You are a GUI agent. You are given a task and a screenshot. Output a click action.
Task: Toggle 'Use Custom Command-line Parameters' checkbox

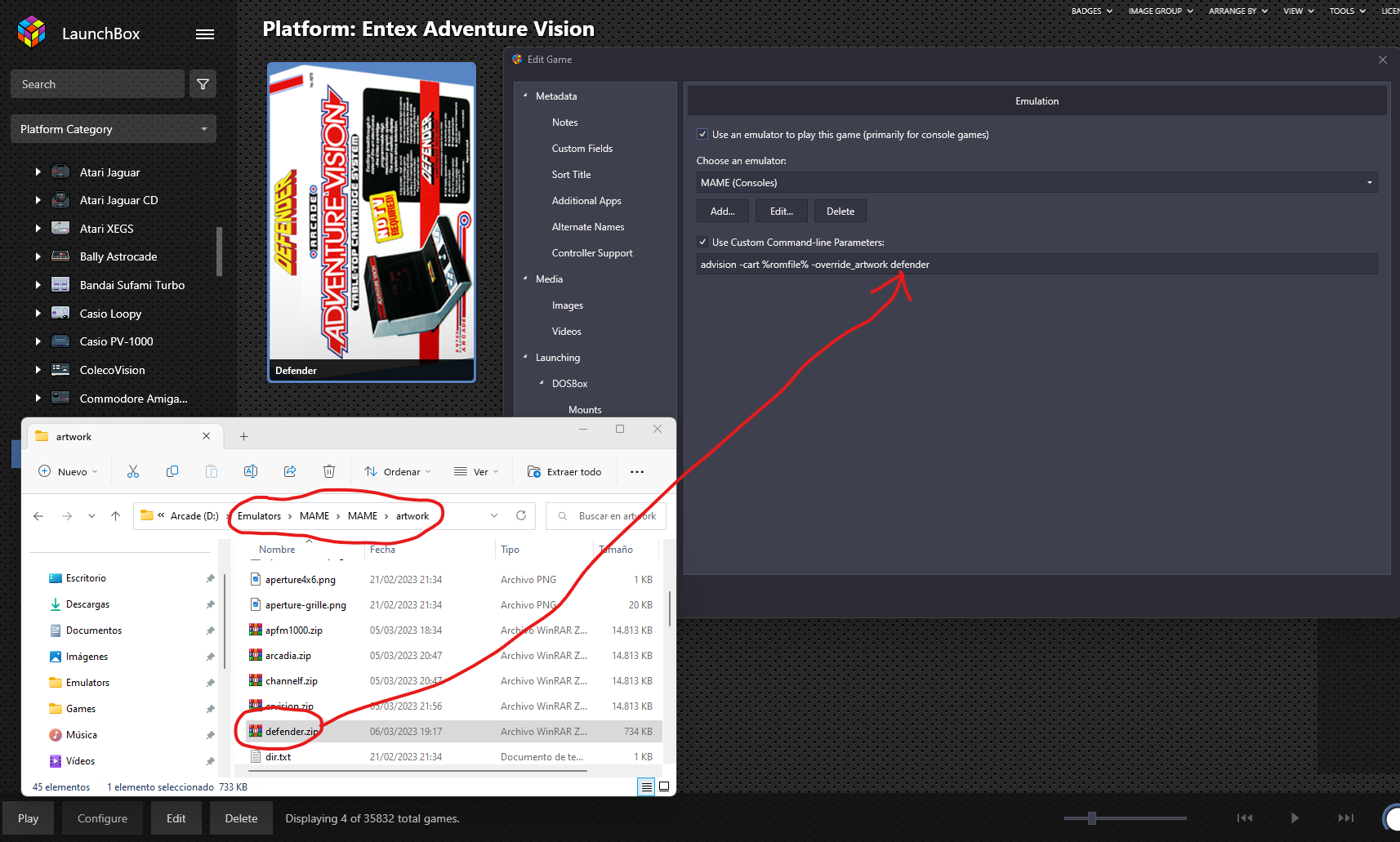pyautogui.click(x=702, y=242)
